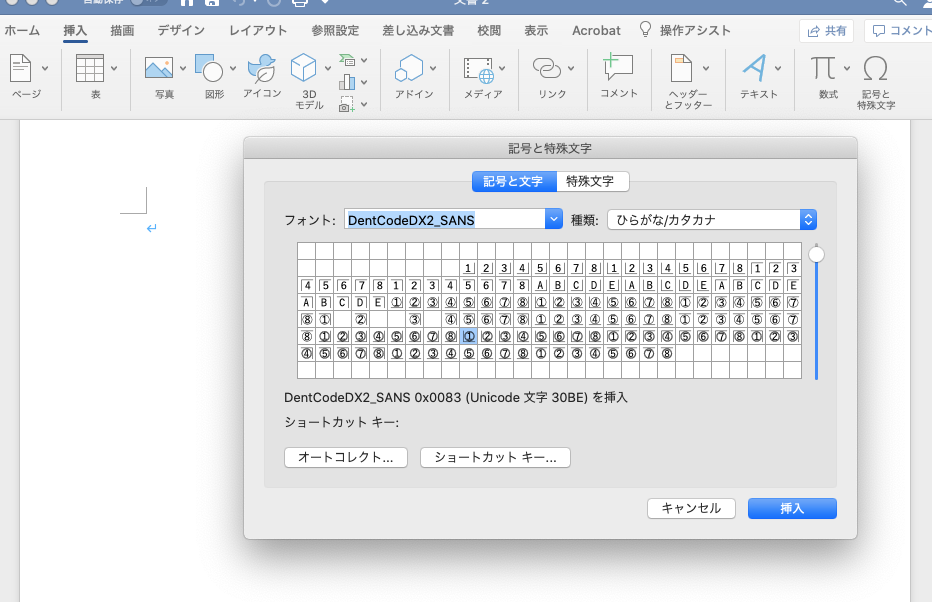Click the 3D Models cube icon
The width and height of the screenshot is (932, 602).
pyautogui.click(x=303, y=68)
